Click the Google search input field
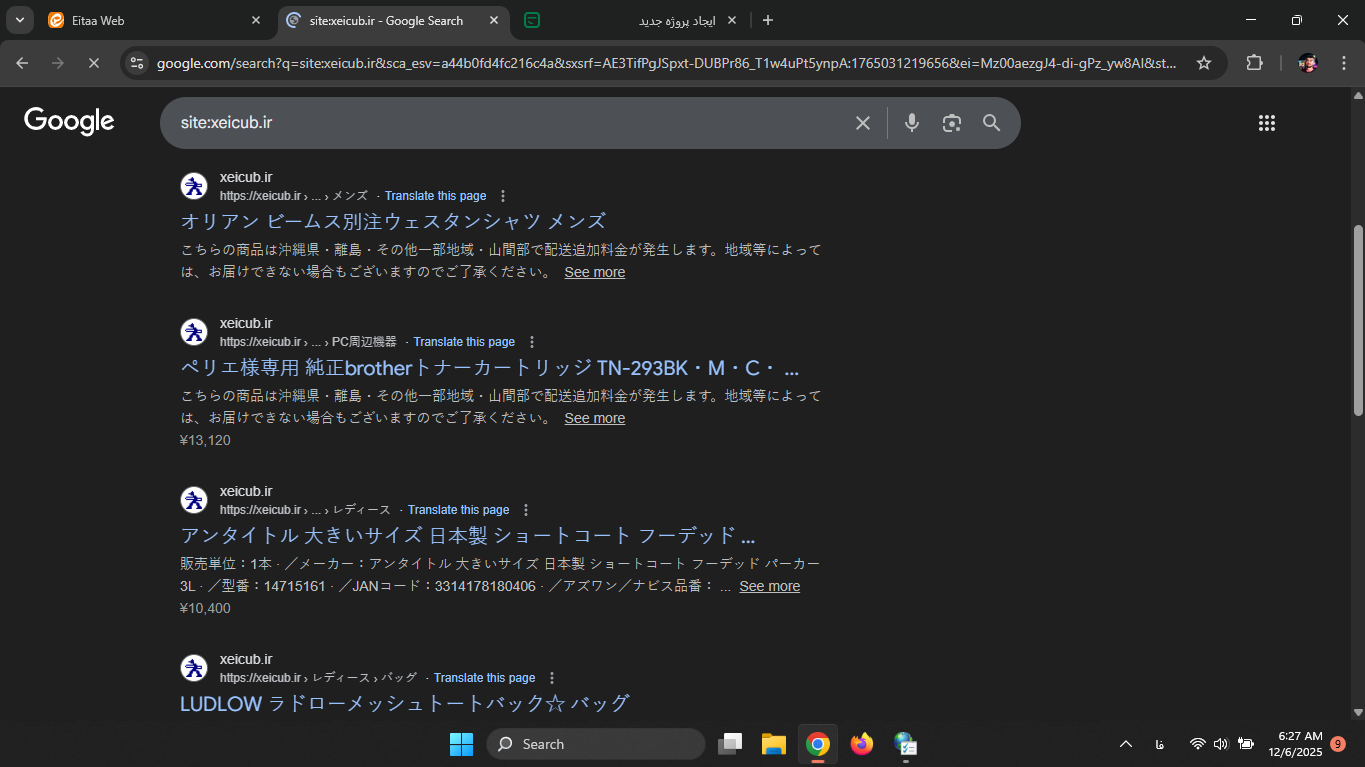 [x=500, y=123]
